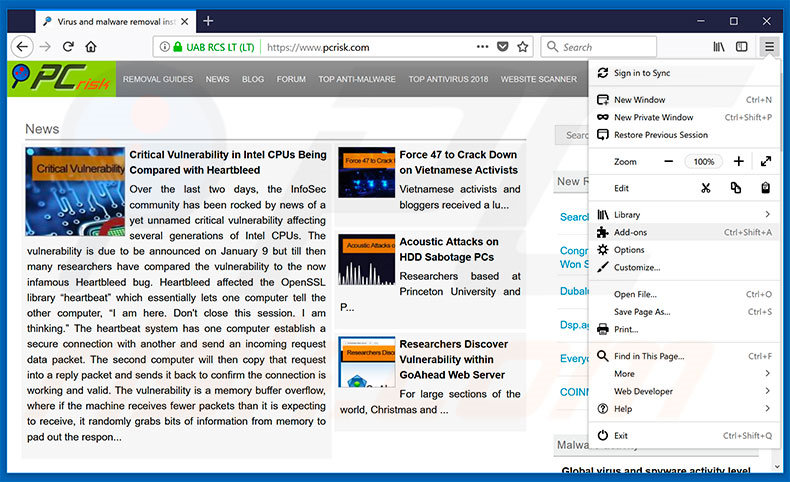790x482 pixels.
Task: Close the hamburger menu button
Action: click(x=769, y=47)
